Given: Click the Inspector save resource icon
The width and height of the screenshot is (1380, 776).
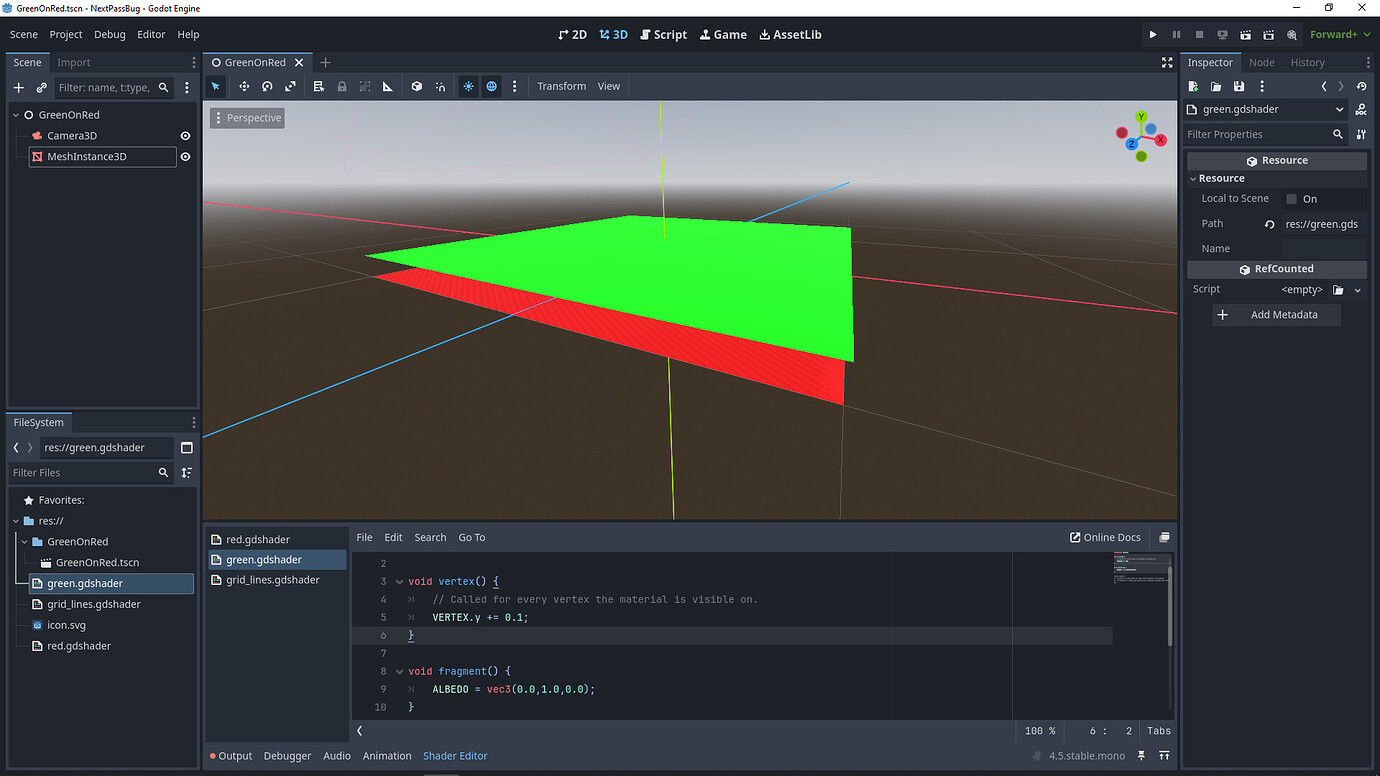Looking at the screenshot, I should coord(1239,87).
